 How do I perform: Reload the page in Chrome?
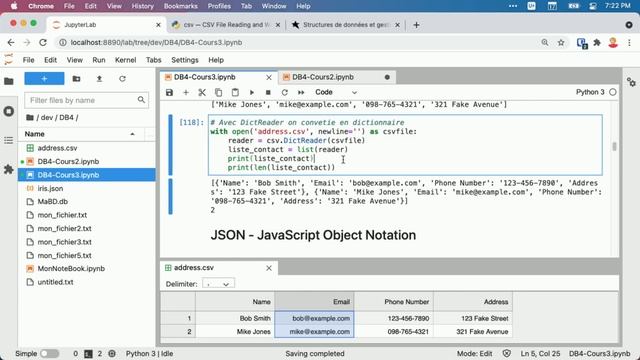(x=42, y=42)
